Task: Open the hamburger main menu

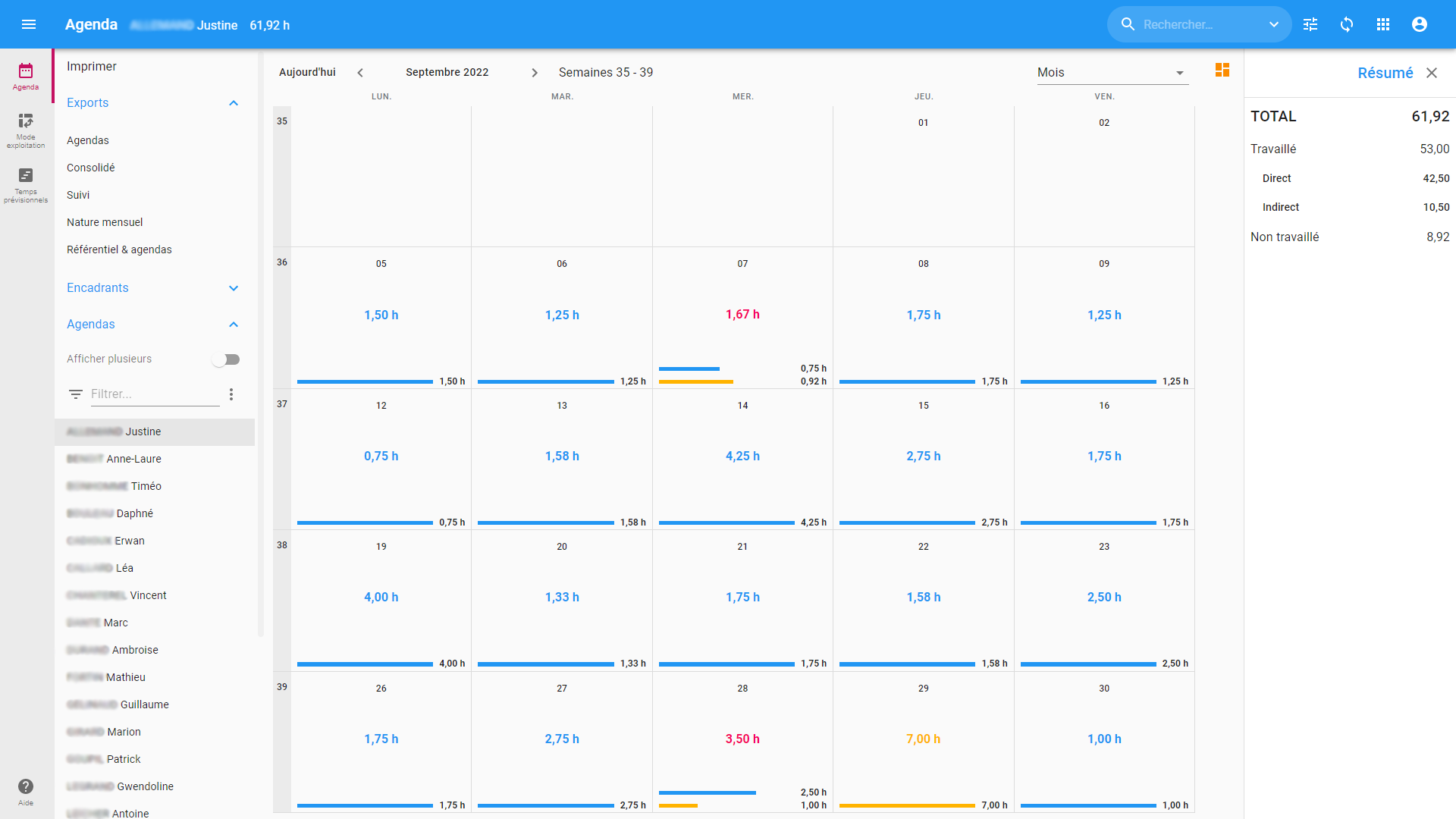Action: click(29, 24)
